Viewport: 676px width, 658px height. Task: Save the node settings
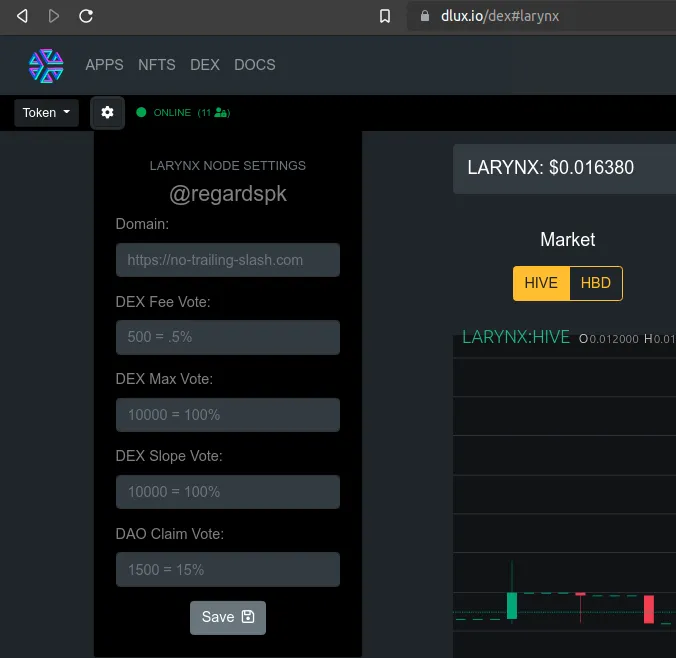228,617
